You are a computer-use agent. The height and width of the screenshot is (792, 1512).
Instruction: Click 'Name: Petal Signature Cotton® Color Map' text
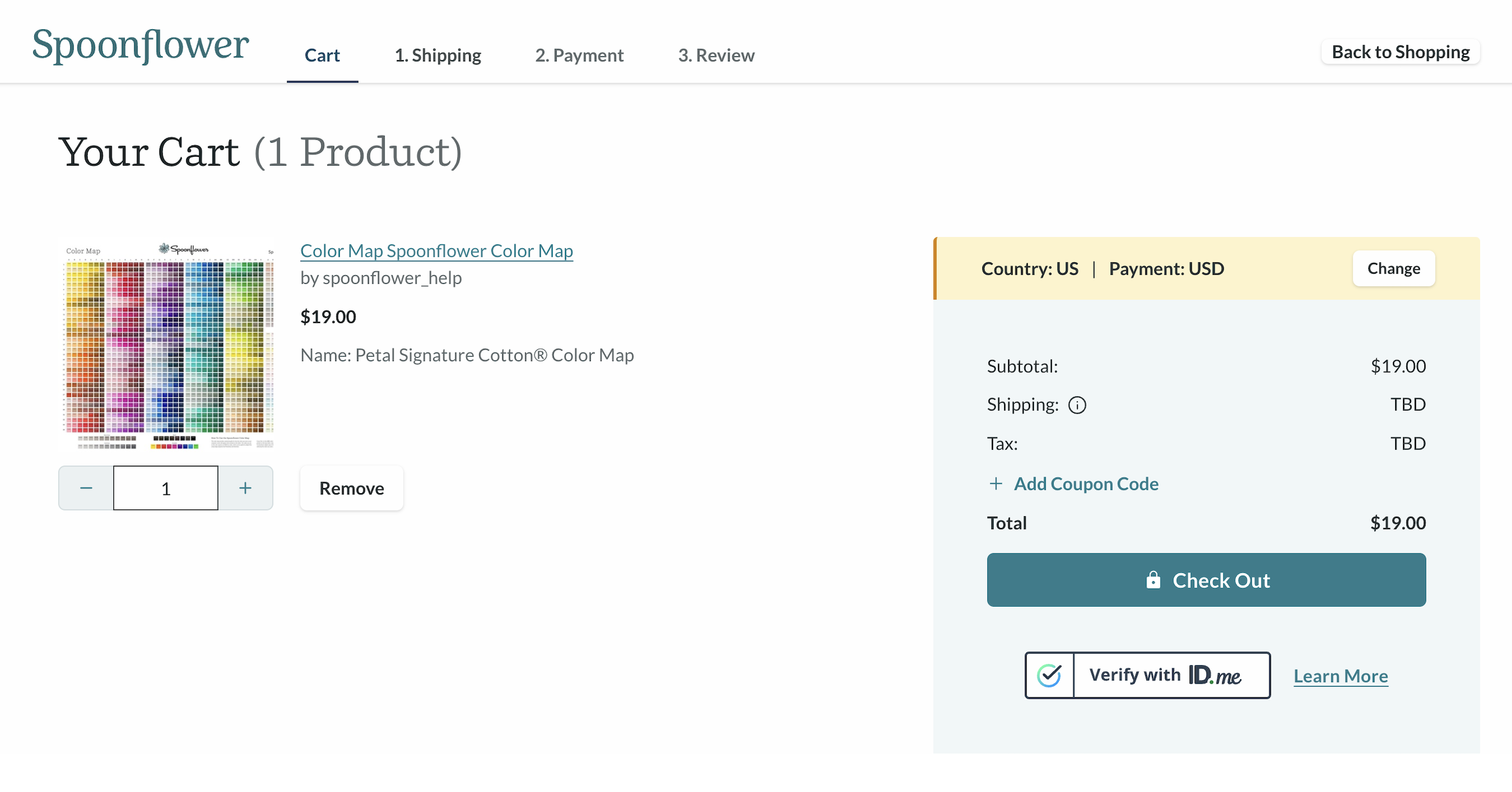[467, 355]
